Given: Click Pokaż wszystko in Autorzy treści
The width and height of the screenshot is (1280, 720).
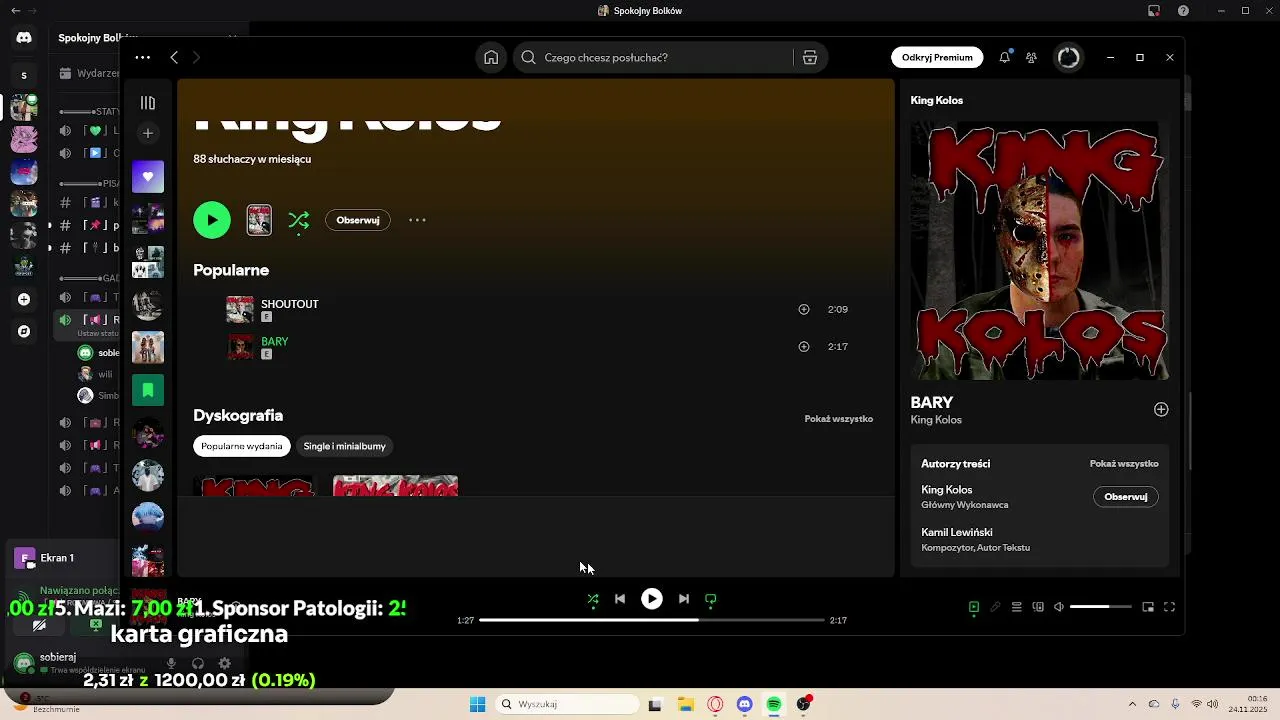Looking at the screenshot, I should [x=1124, y=464].
